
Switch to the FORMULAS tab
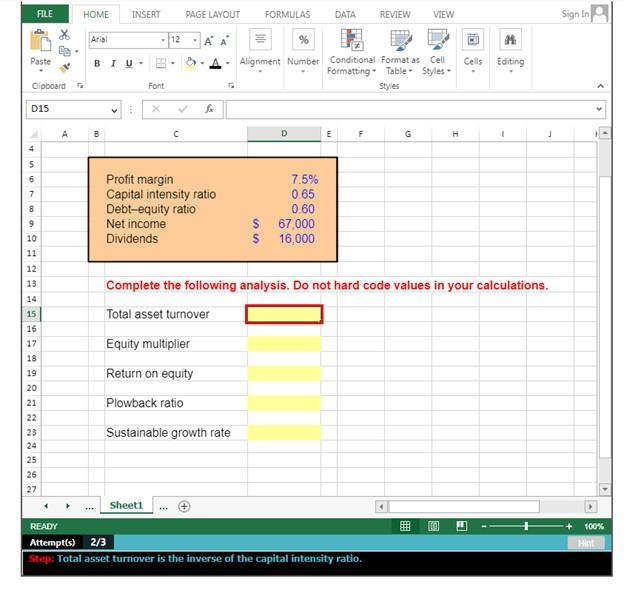click(287, 15)
